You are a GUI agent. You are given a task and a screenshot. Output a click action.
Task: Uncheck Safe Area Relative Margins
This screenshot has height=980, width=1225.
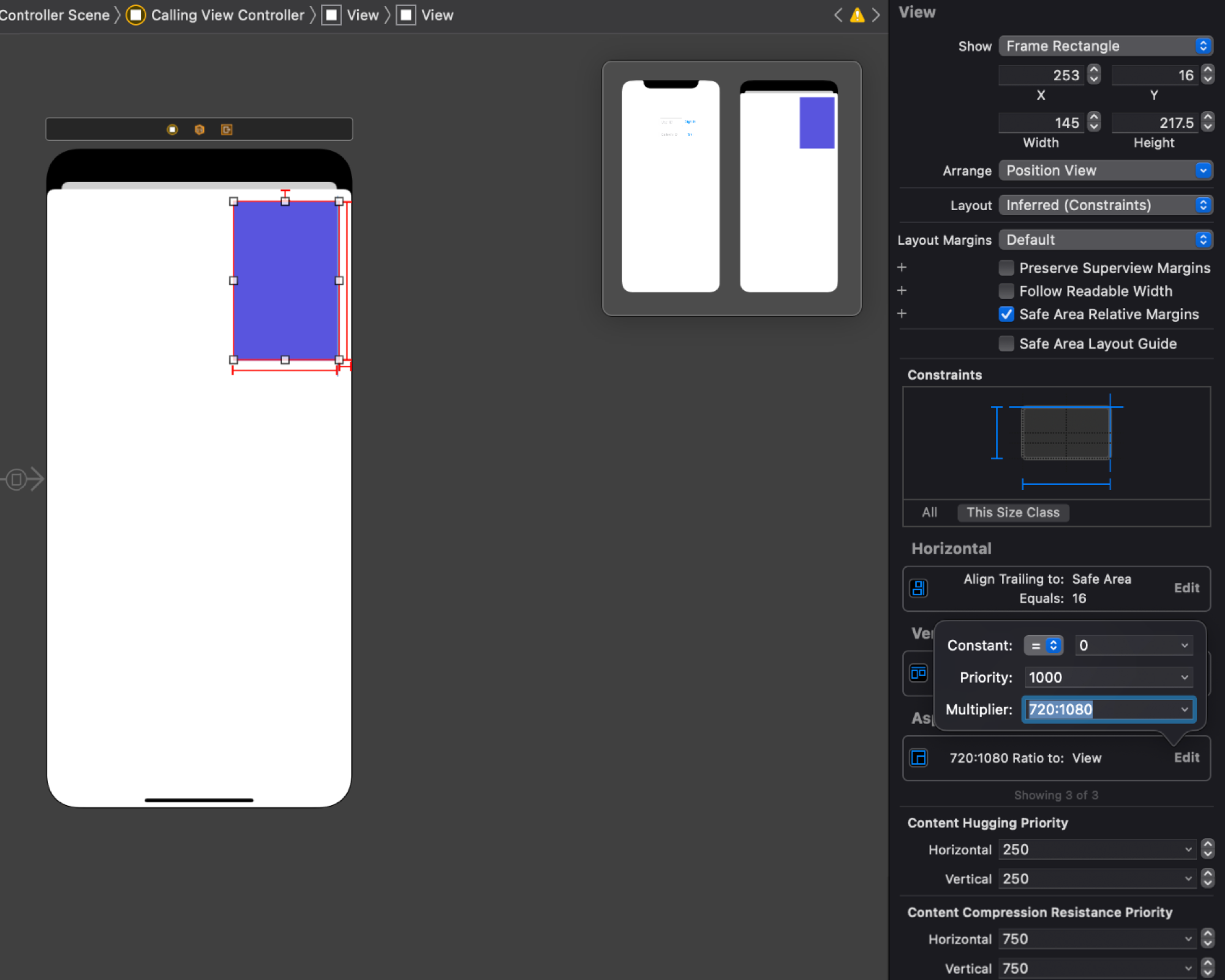point(1006,314)
